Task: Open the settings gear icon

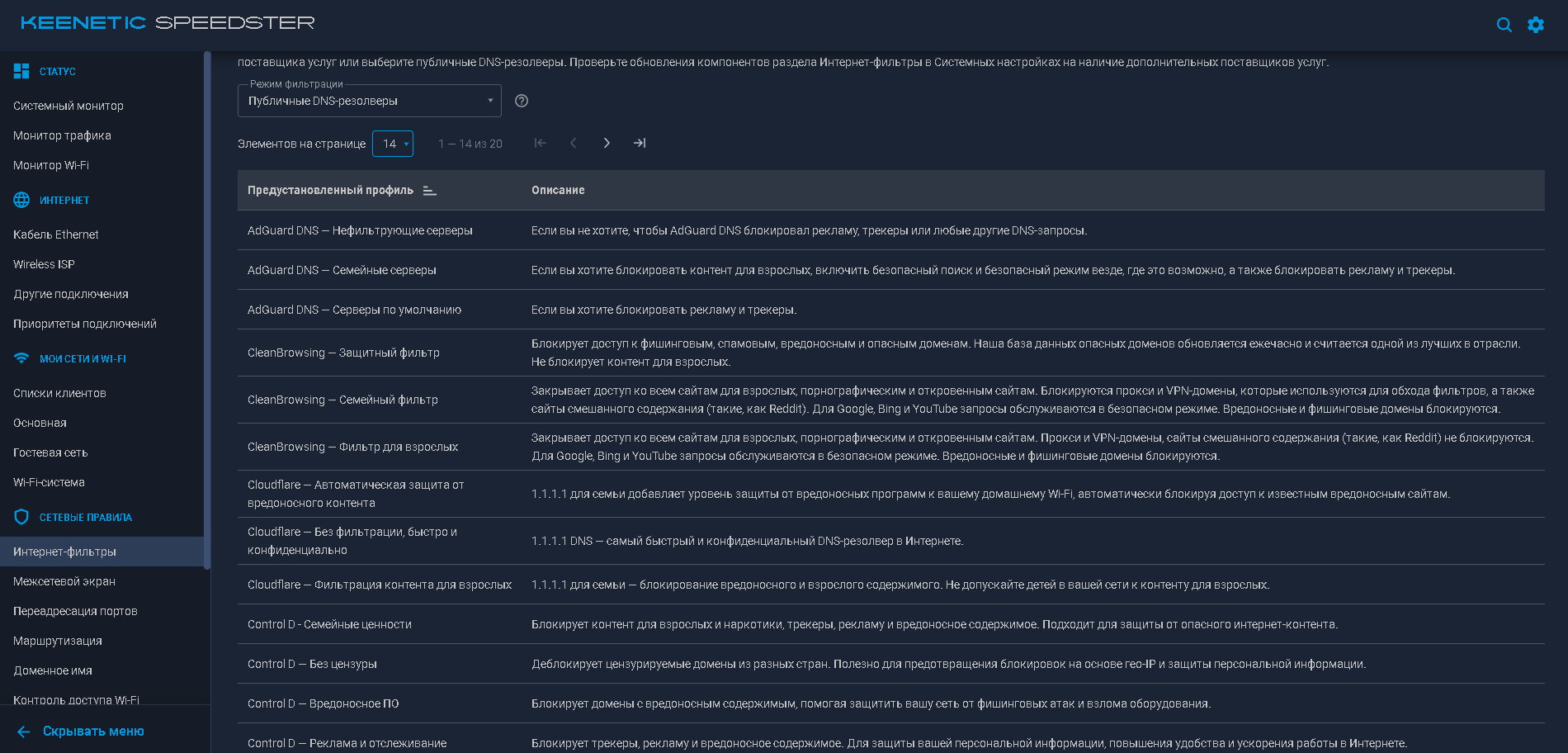Action: (x=1536, y=25)
